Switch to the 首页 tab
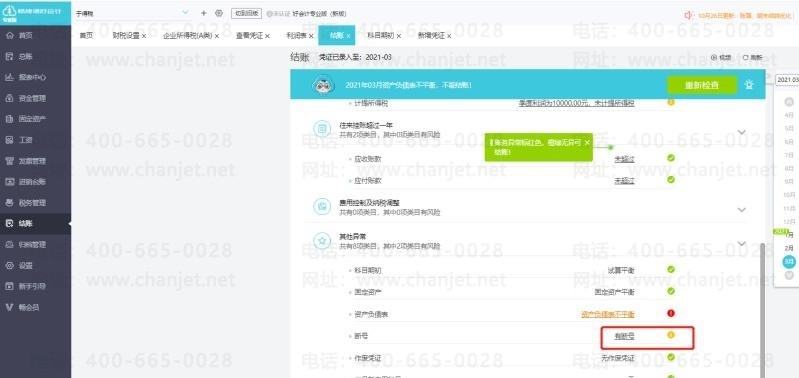 click(x=87, y=36)
